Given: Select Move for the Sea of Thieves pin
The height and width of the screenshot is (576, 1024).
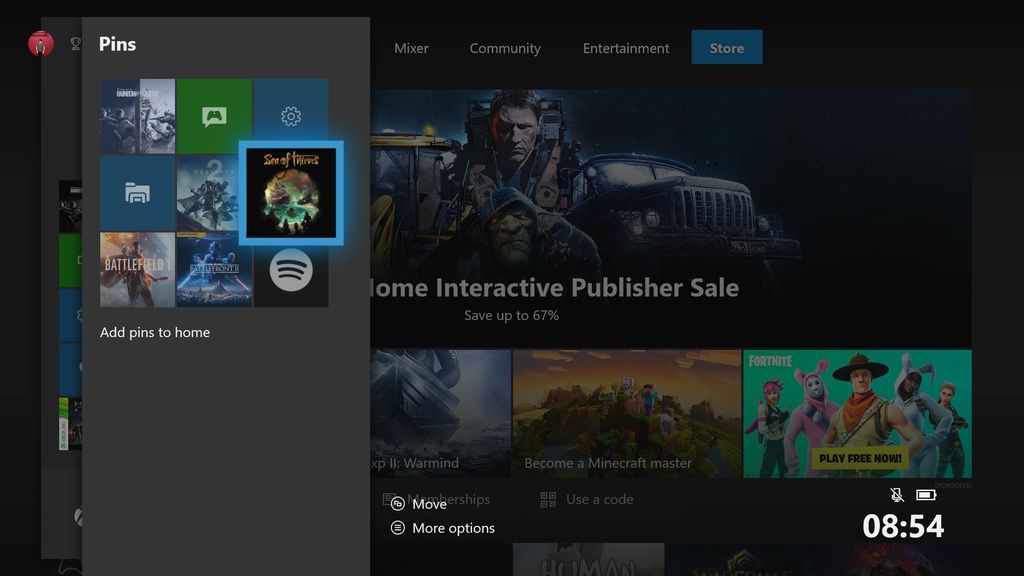Looking at the screenshot, I should click(429, 504).
